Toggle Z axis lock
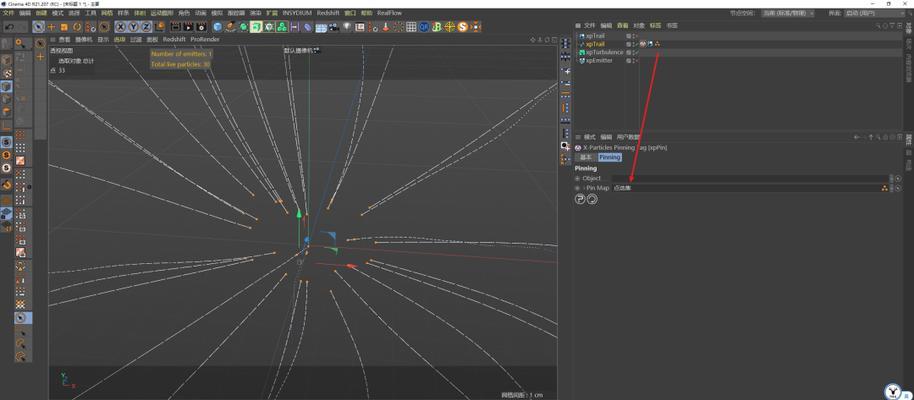Image resolution: width=914 pixels, height=400 pixels. (x=146, y=27)
